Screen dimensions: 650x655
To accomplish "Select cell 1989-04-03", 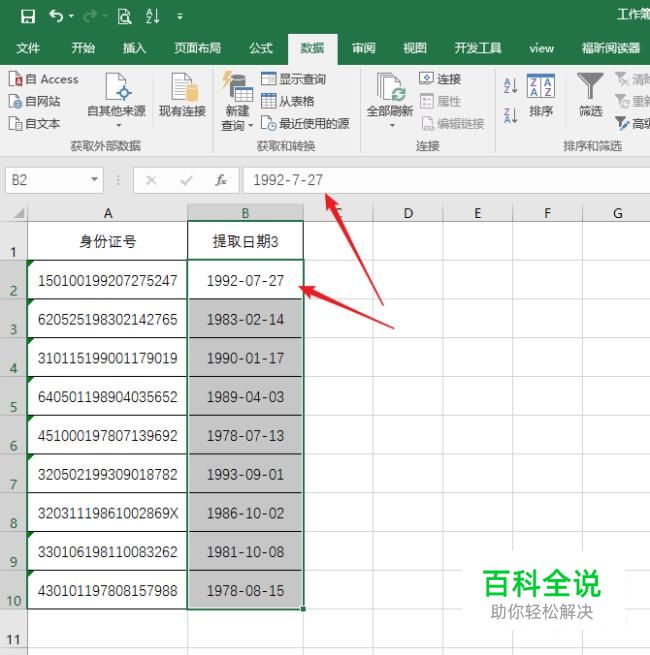I will (x=245, y=396).
